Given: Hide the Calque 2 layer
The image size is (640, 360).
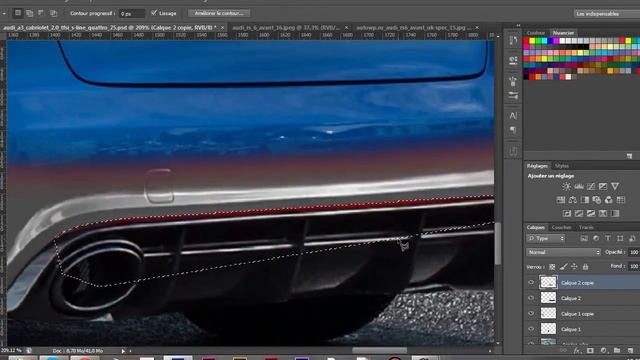Looking at the screenshot, I should (531, 298).
